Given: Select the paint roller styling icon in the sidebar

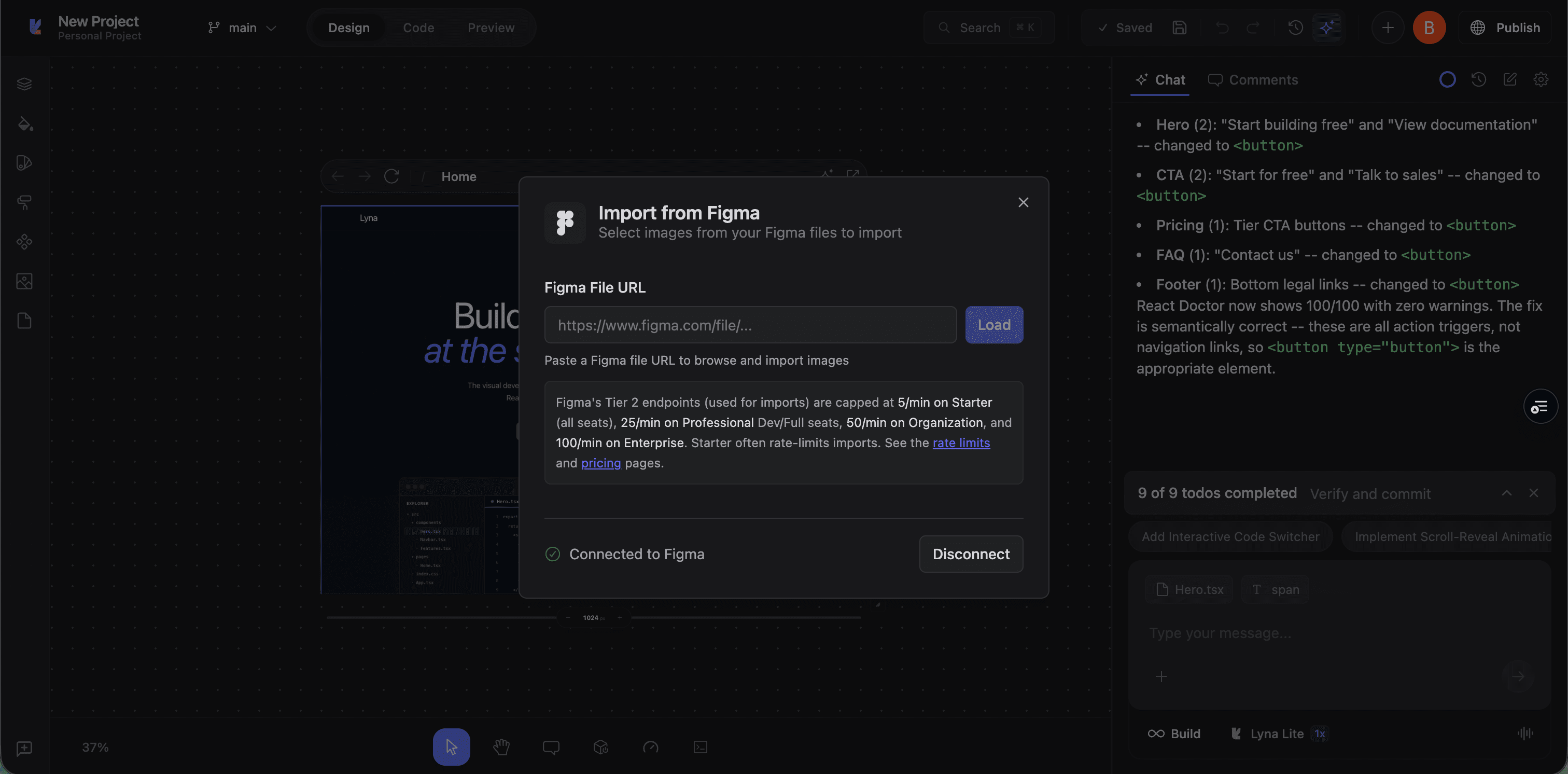Looking at the screenshot, I should point(24,202).
